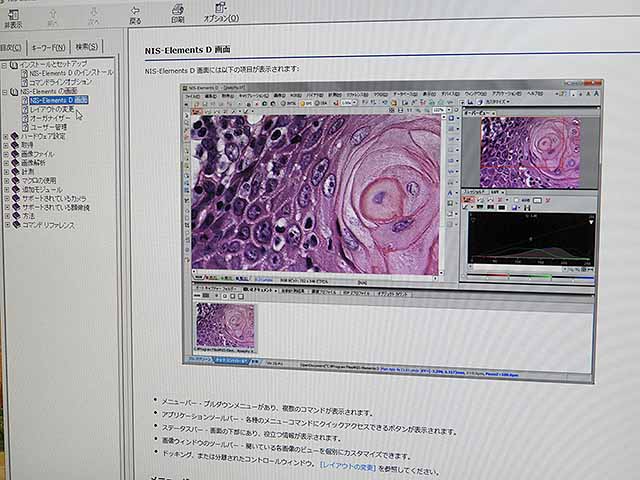Screen dimensions: 640x480
Task: Expand the 画像ファイル node
Action: point(6,154)
